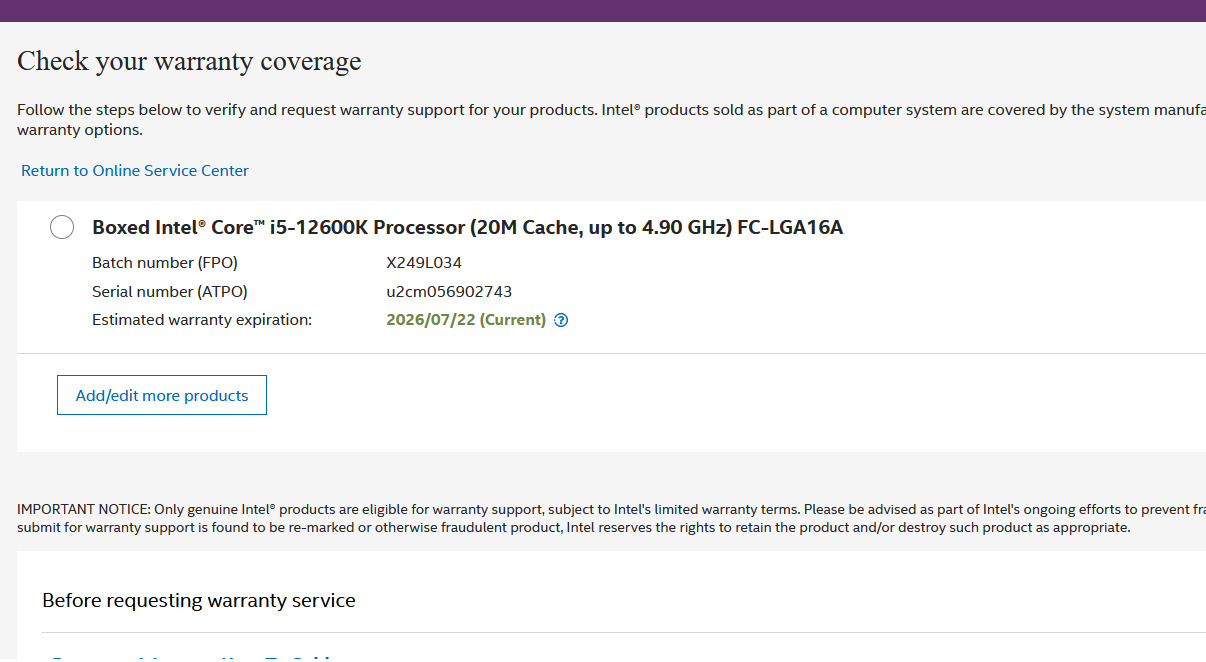Click the batch number value X249L034
1206x662 pixels.
[x=424, y=263]
